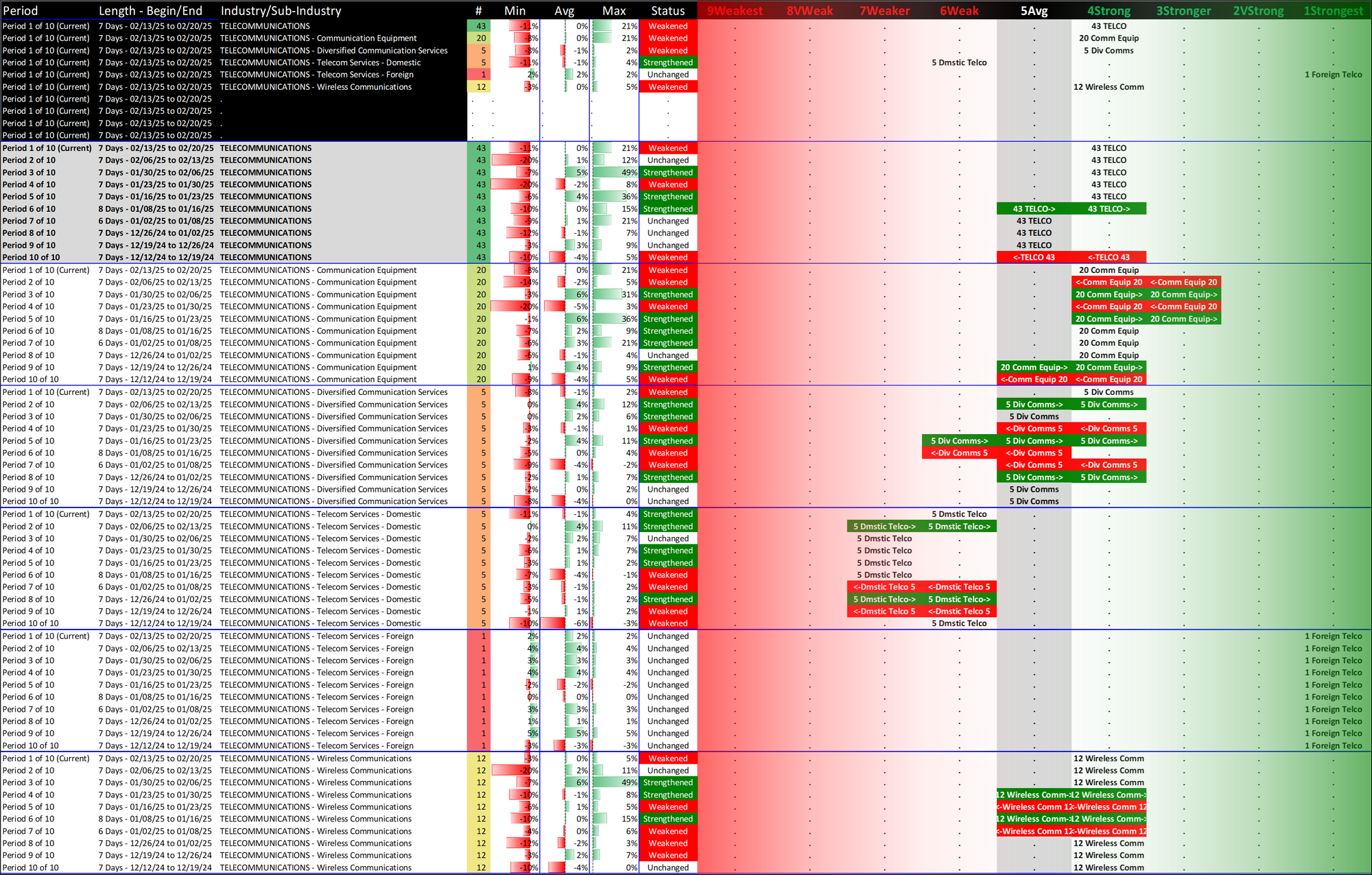Click the 2VStrong column header
Viewport: 1372px width, 875px height.
pos(1258,11)
